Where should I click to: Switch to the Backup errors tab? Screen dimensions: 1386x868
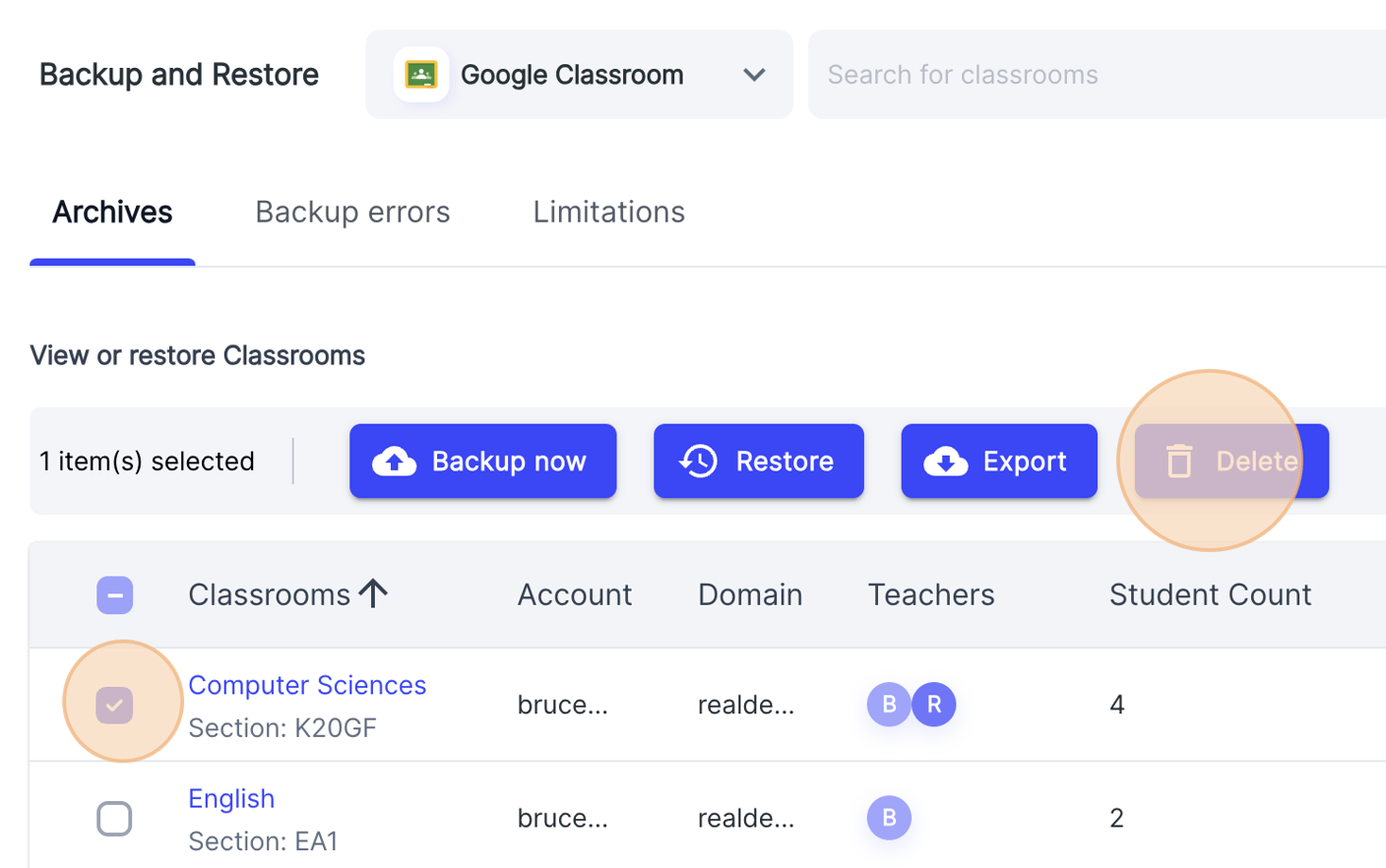[x=352, y=211]
